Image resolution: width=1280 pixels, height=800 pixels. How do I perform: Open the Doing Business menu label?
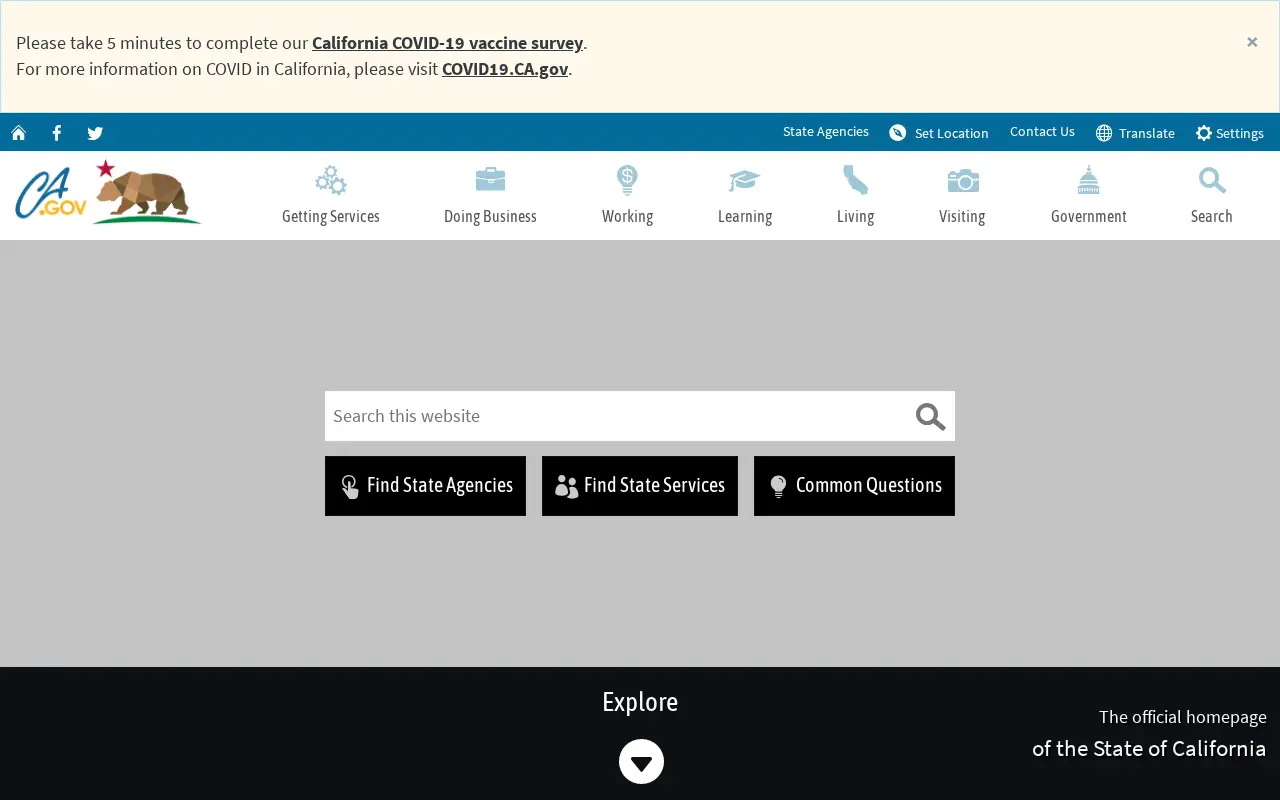[x=490, y=217]
